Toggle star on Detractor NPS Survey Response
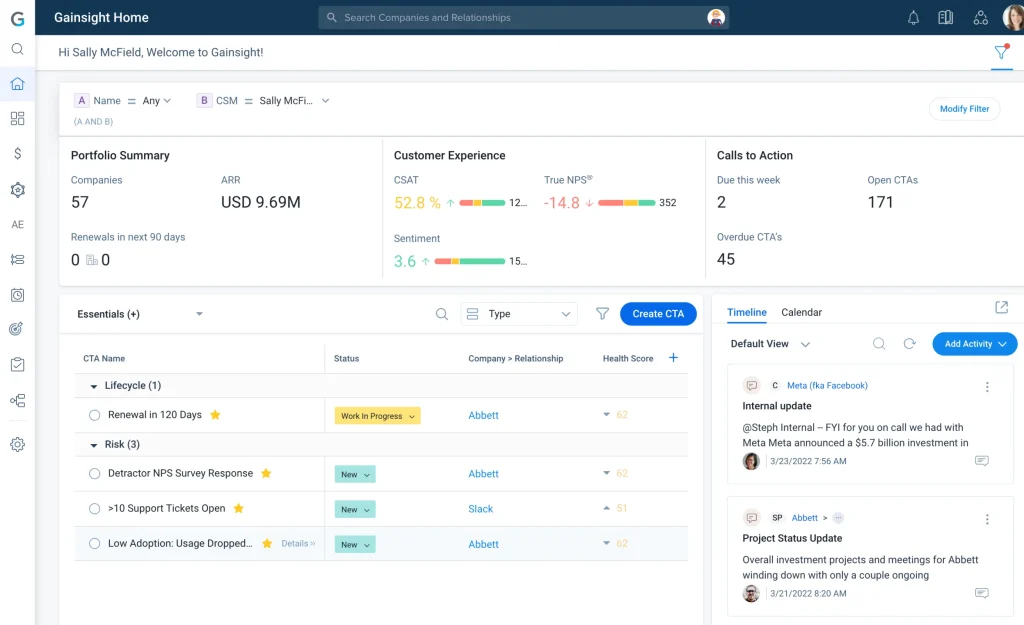 pos(266,473)
